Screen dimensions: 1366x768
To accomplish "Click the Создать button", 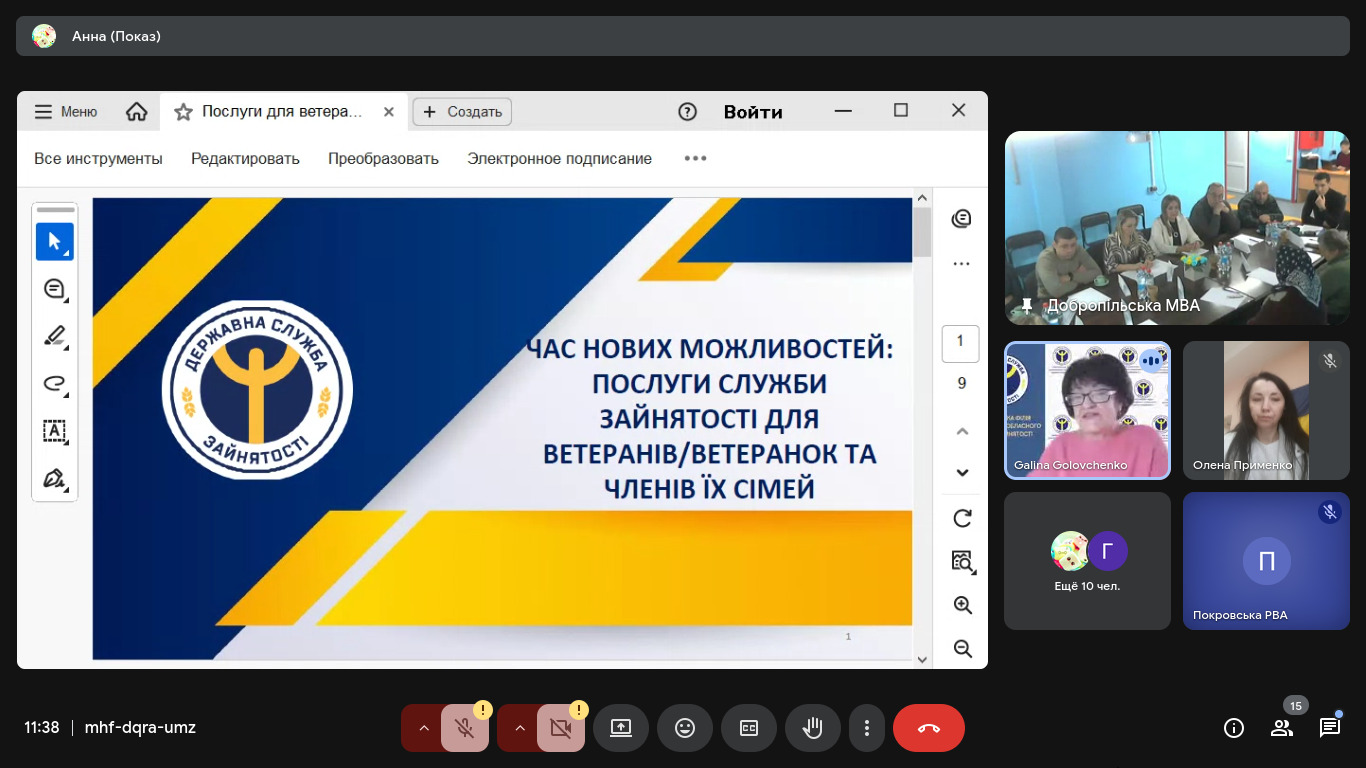I will pos(462,112).
